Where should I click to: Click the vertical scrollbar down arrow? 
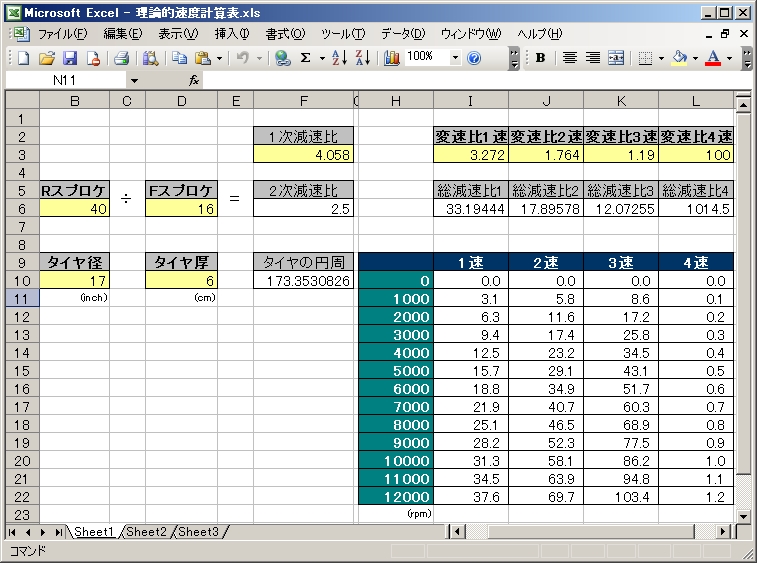click(x=743, y=516)
